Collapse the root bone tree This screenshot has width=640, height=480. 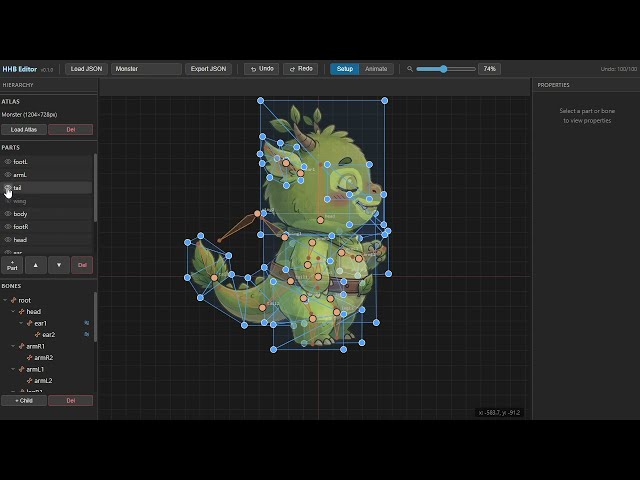pyautogui.click(x=5, y=300)
